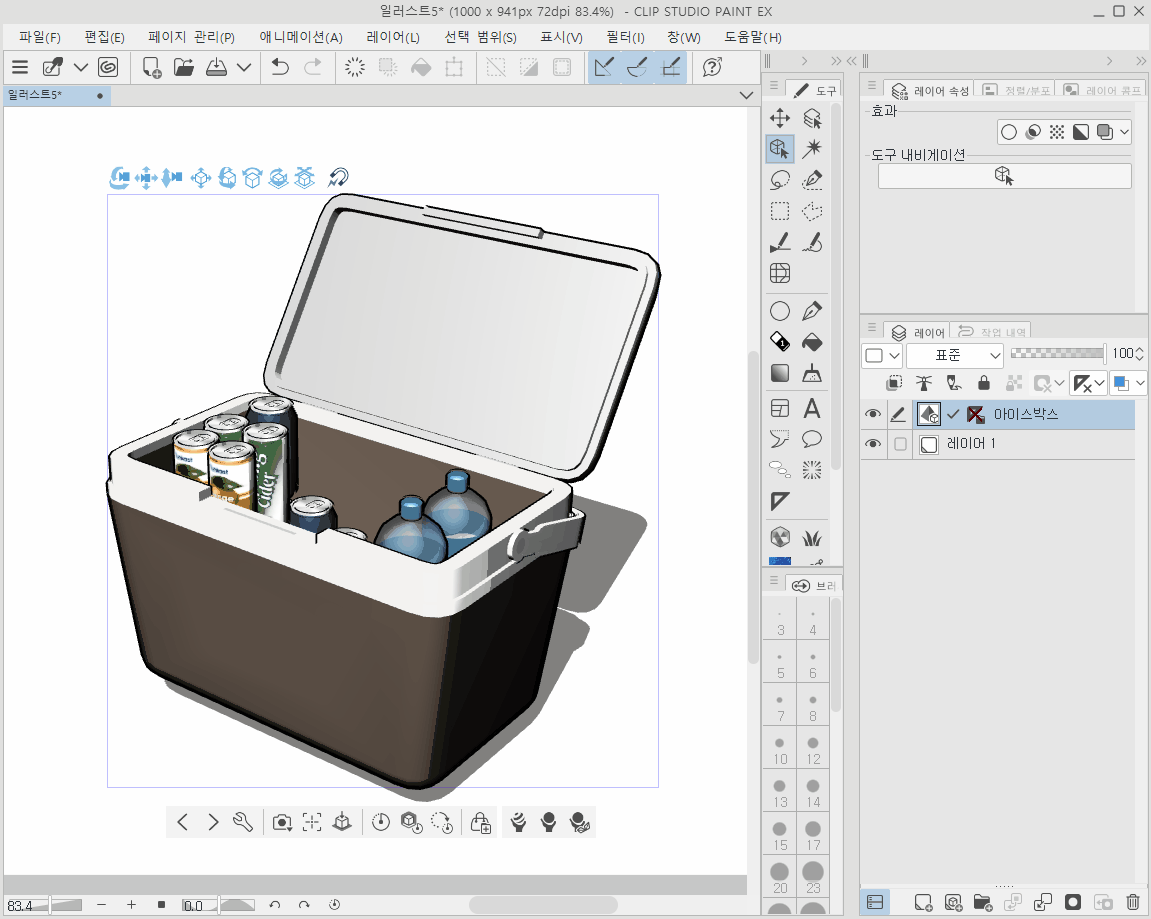Image resolution: width=1151 pixels, height=919 pixels.
Task: Select the Text tool in the tool palette
Action: 812,408
